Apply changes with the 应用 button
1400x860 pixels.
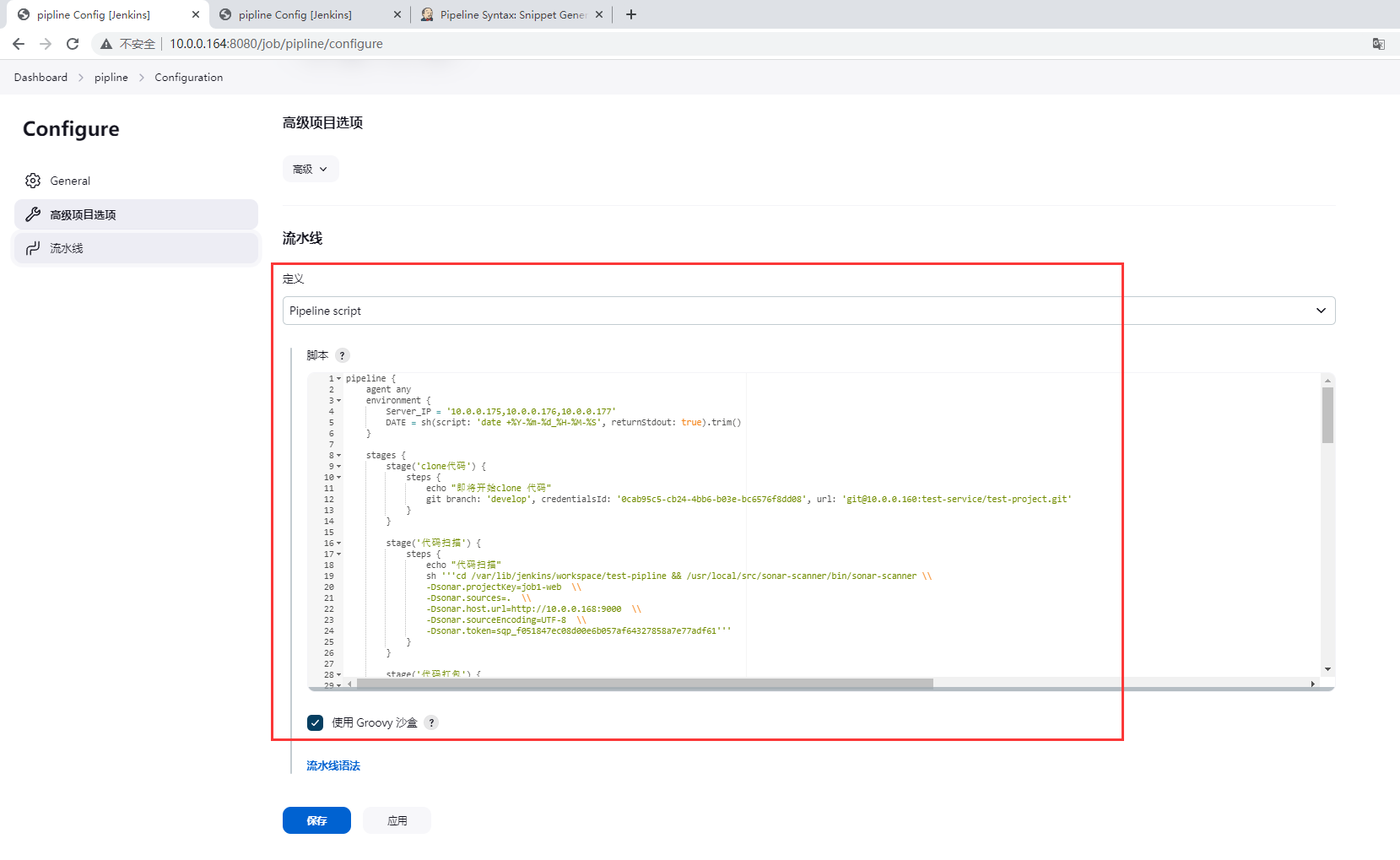click(397, 820)
